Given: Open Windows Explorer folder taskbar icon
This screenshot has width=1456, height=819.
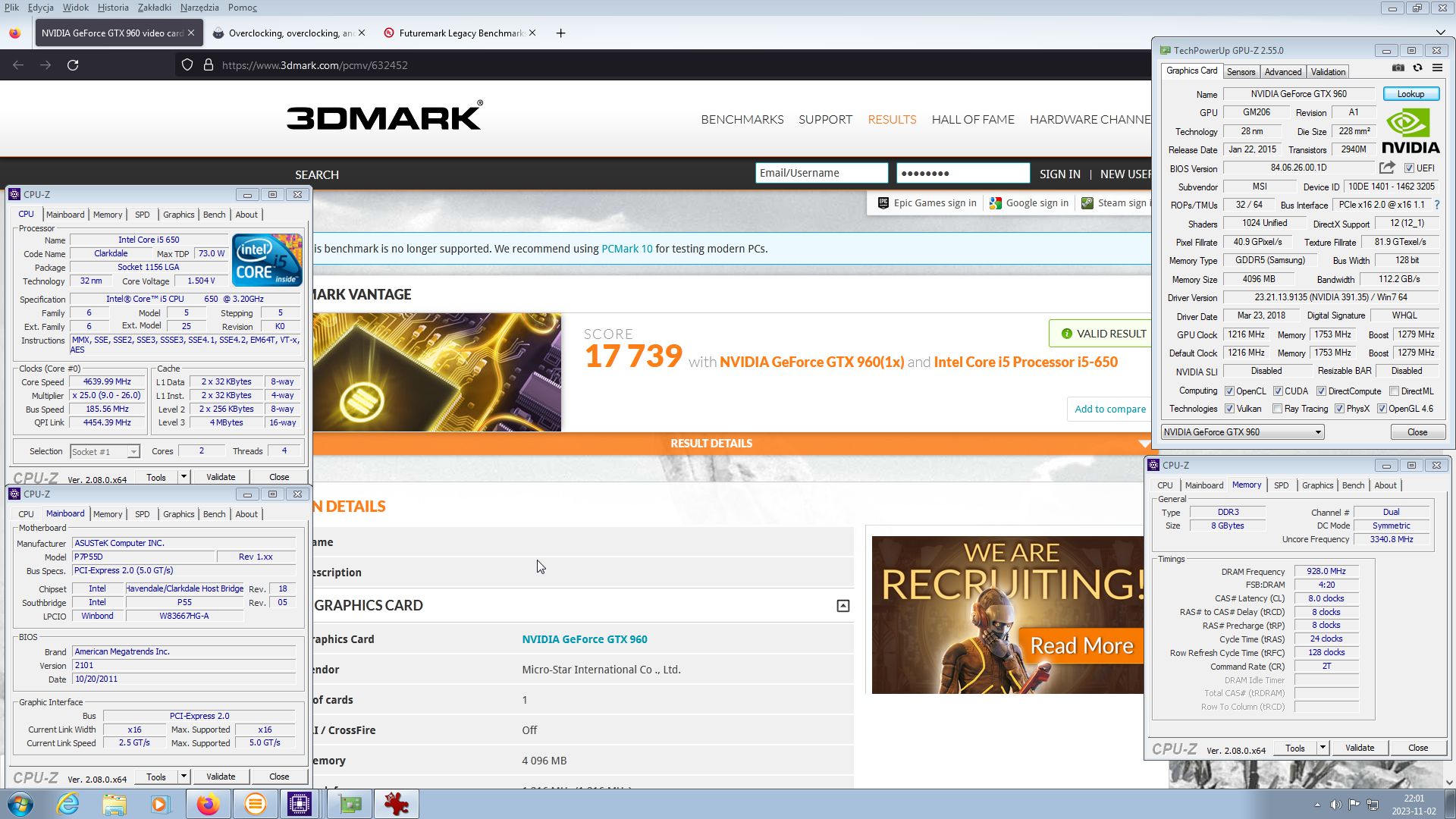Looking at the screenshot, I should 115,804.
